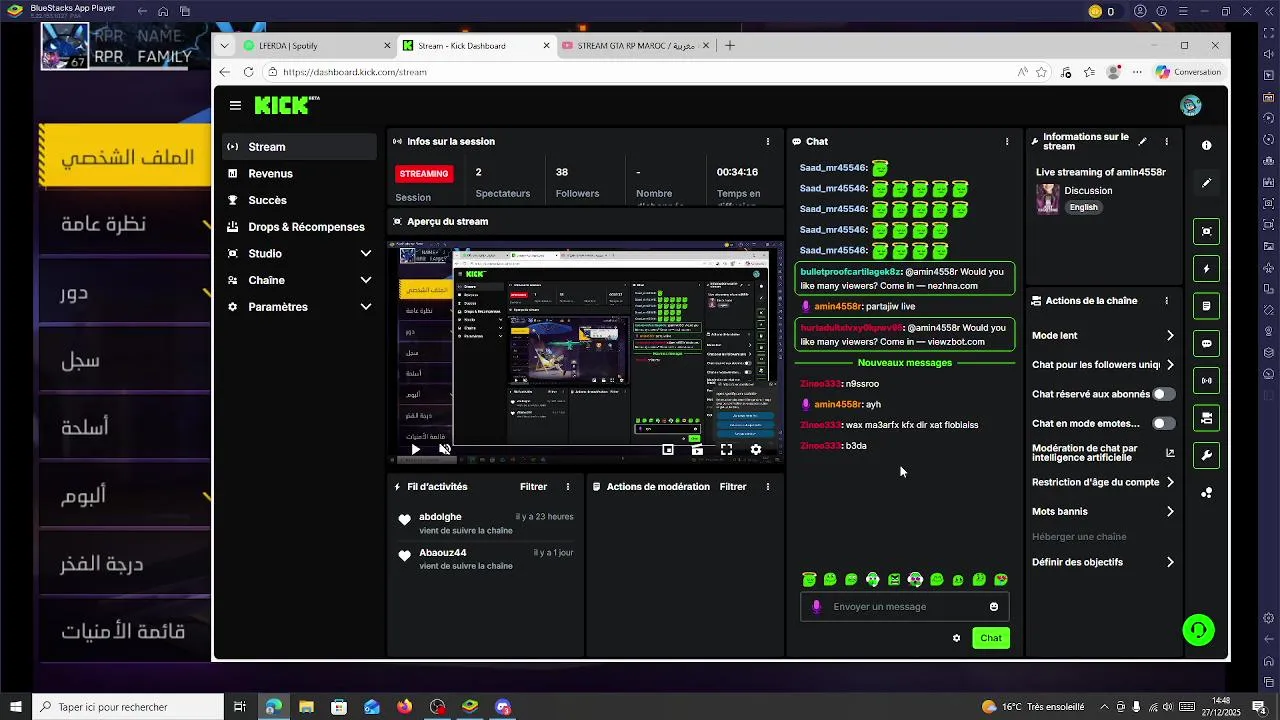
Task: Open Définir des objectifs
Action: click(1103, 562)
